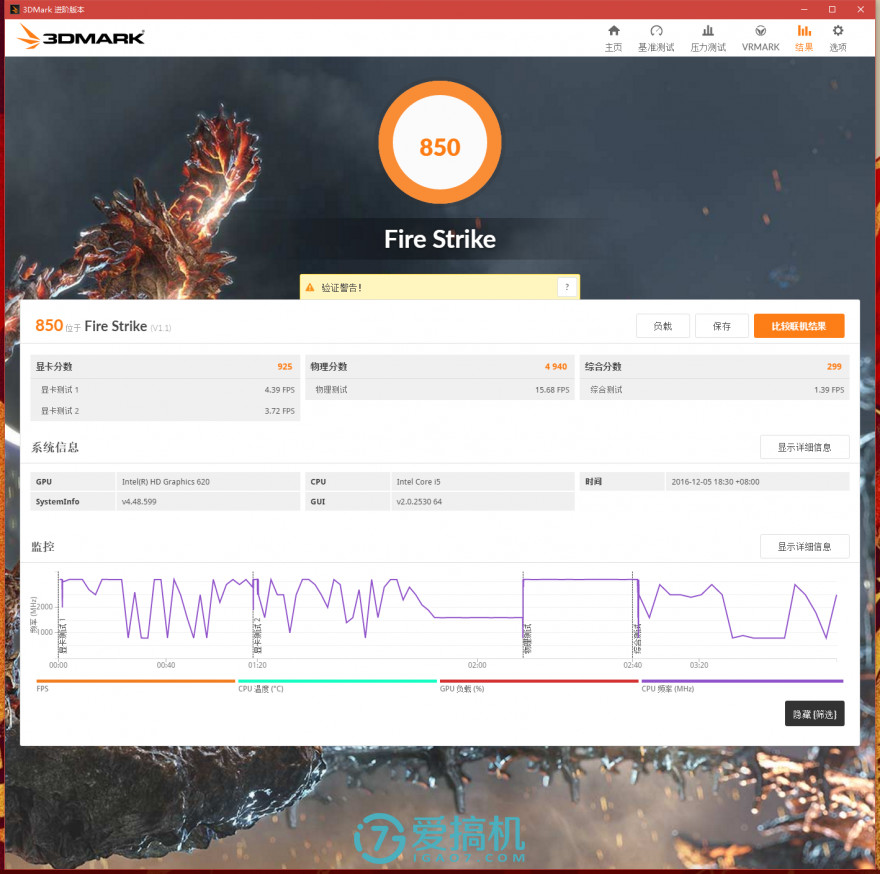Click the SystemInfo version v4.48.599
Screen dimensions: 880x874
[139, 502]
